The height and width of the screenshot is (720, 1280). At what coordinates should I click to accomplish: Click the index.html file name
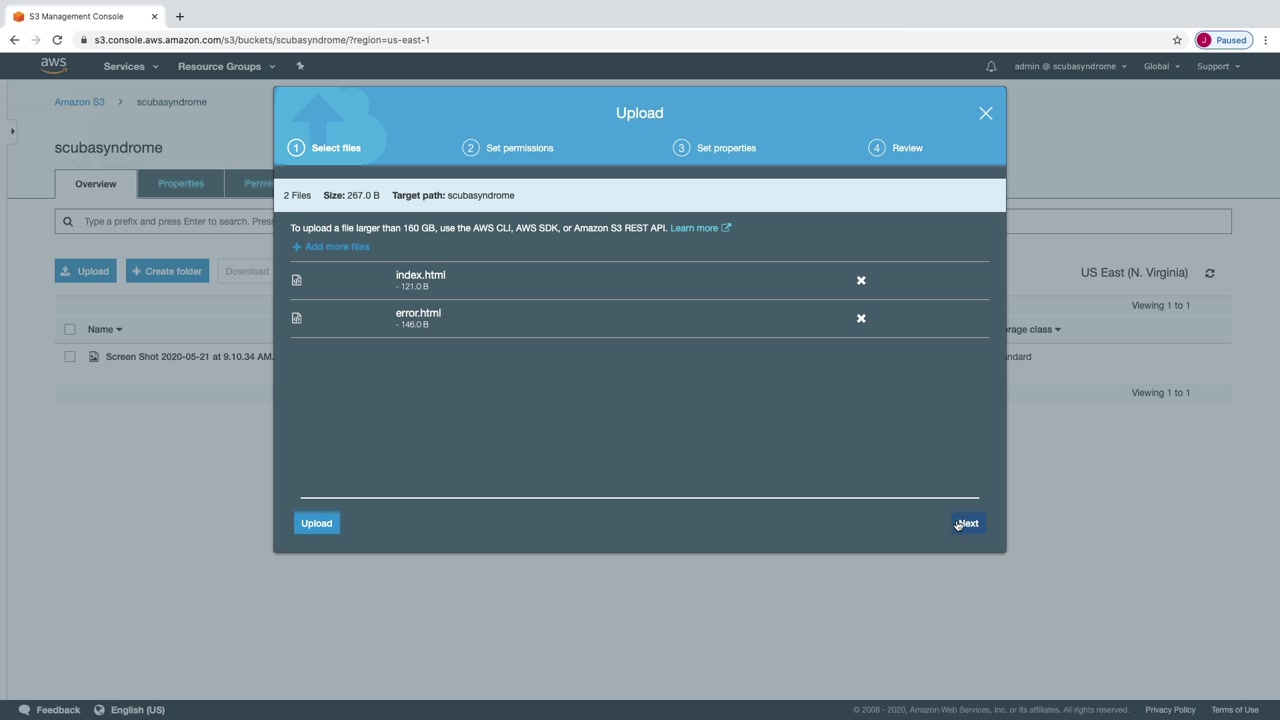(420, 275)
